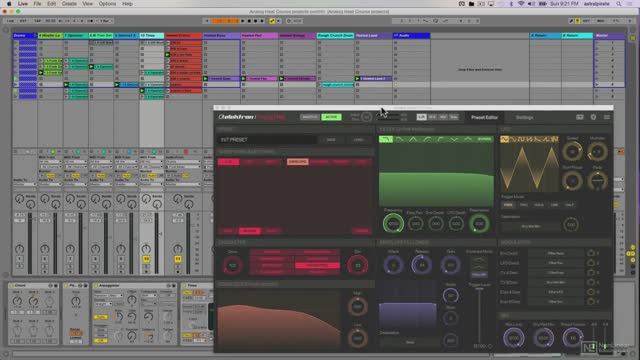640x360 pixels.
Task: Click the highlighted red button at browser bottom
Action: (x=249, y=231)
